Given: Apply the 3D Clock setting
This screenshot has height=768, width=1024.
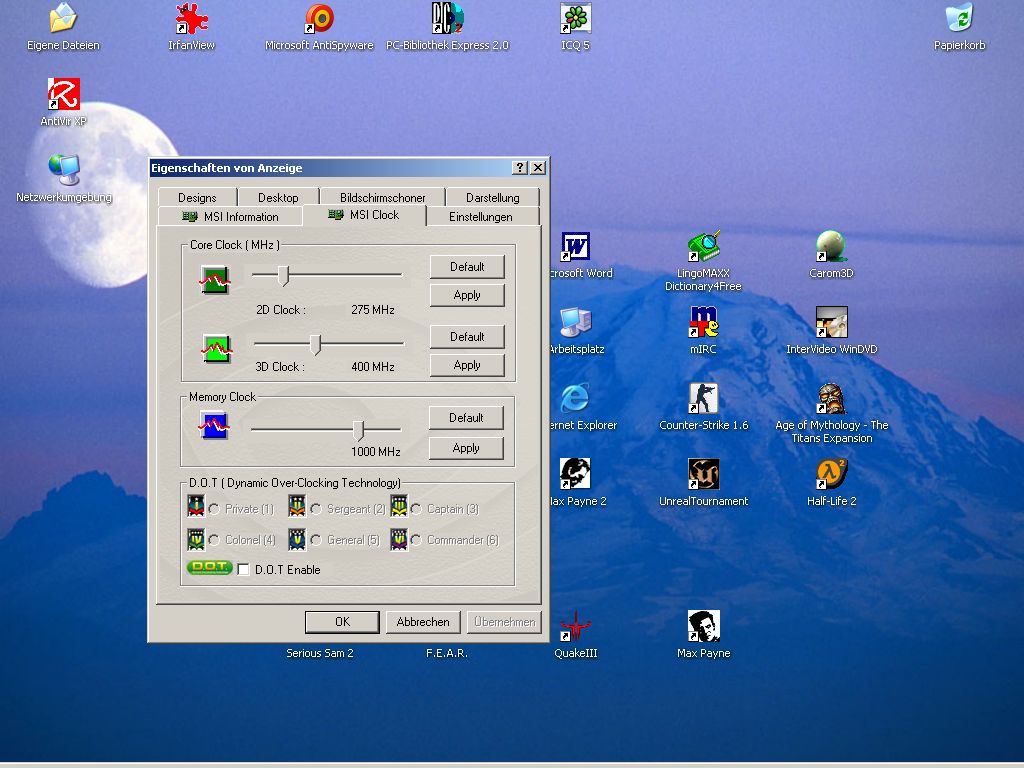Looking at the screenshot, I should pyautogui.click(x=467, y=365).
